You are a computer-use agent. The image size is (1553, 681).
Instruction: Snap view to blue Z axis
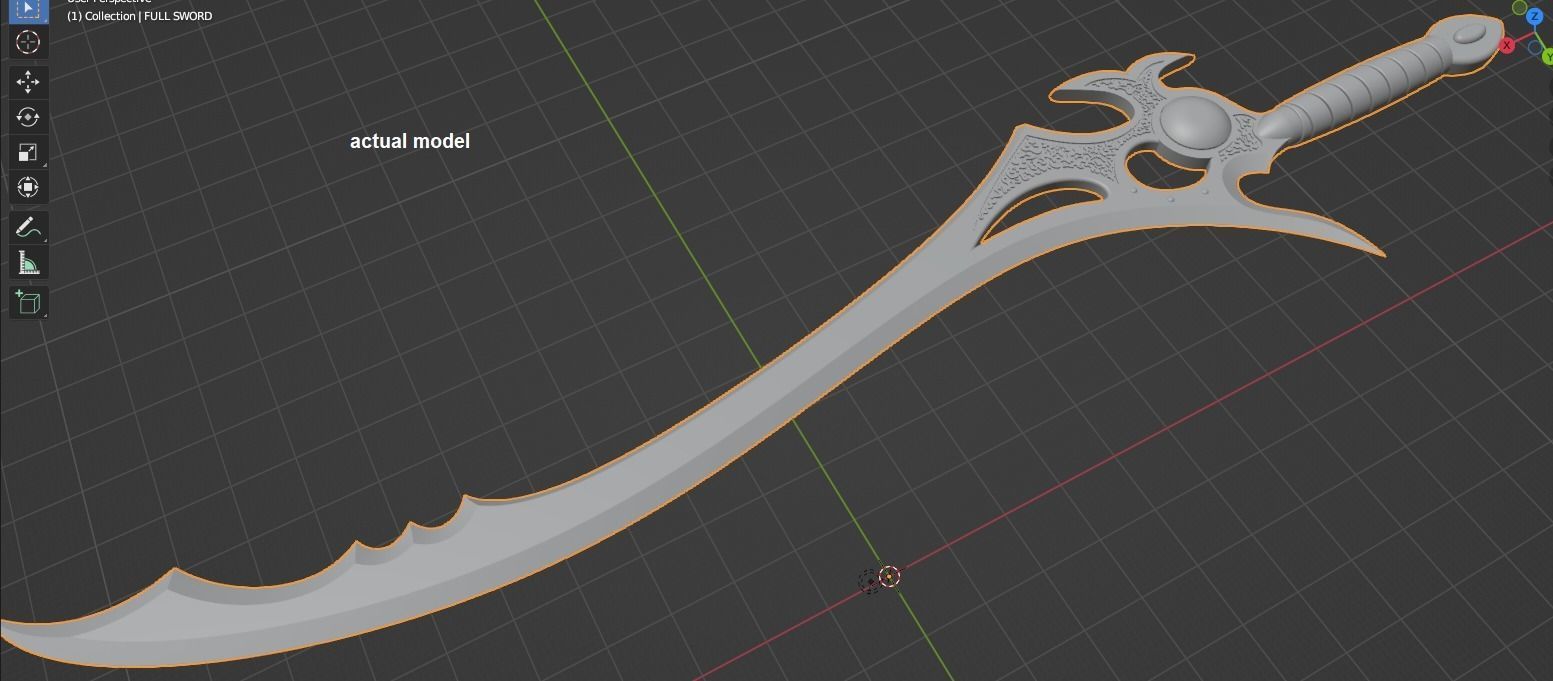tap(1534, 17)
